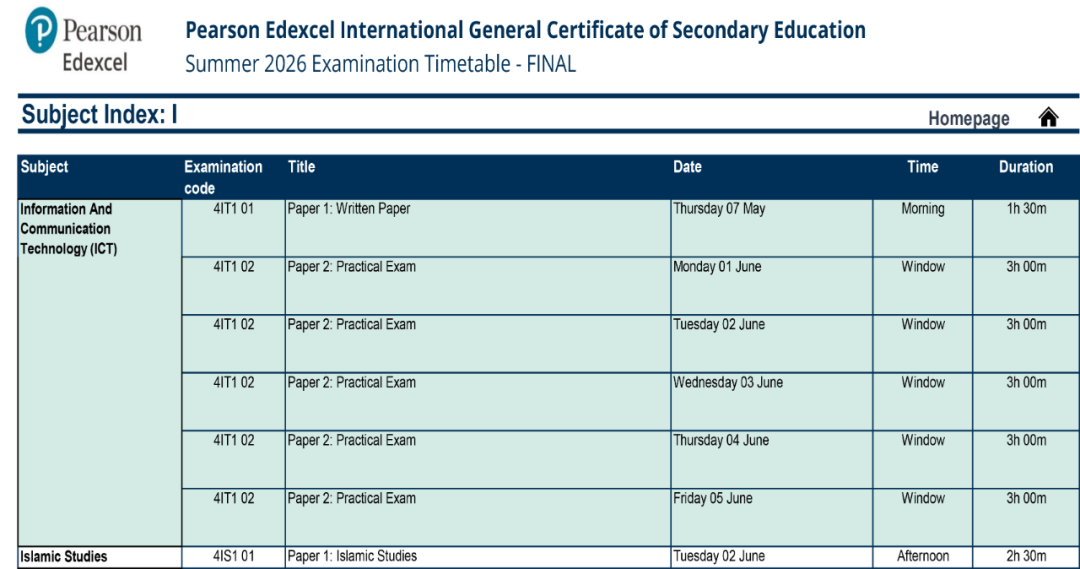Select exam code 4IS1 01
This screenshot has height=569, width=1080.
click(x=233, y=556)
